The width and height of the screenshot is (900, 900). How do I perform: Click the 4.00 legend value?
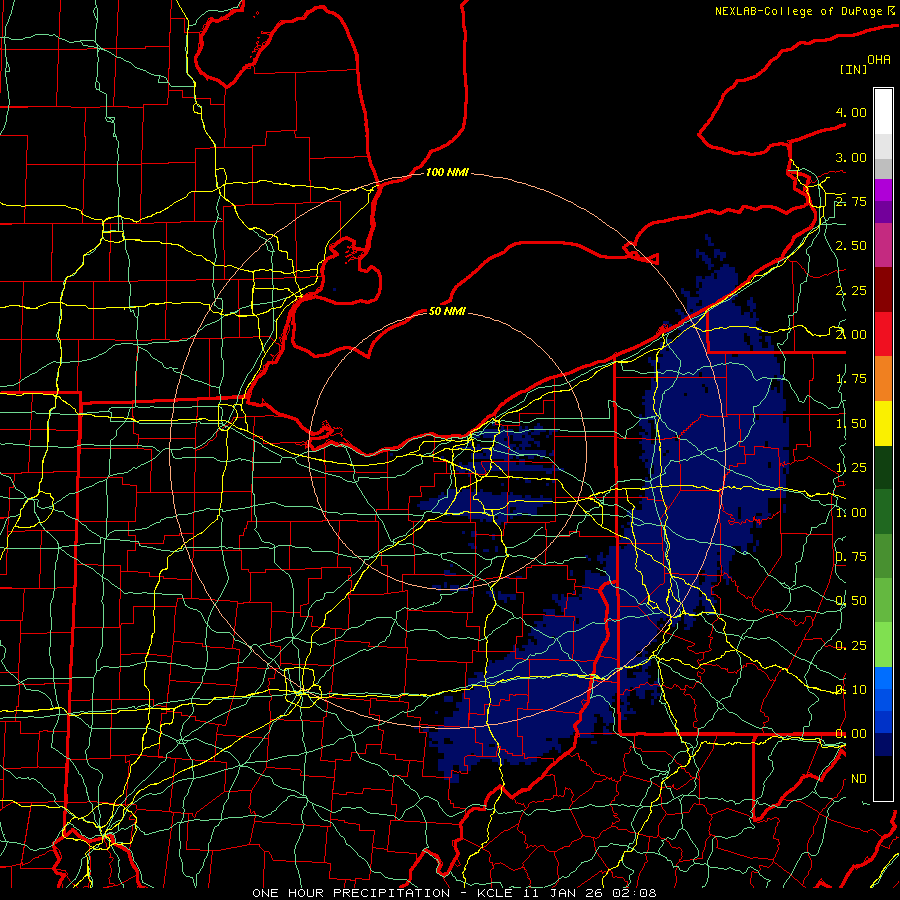851,112
